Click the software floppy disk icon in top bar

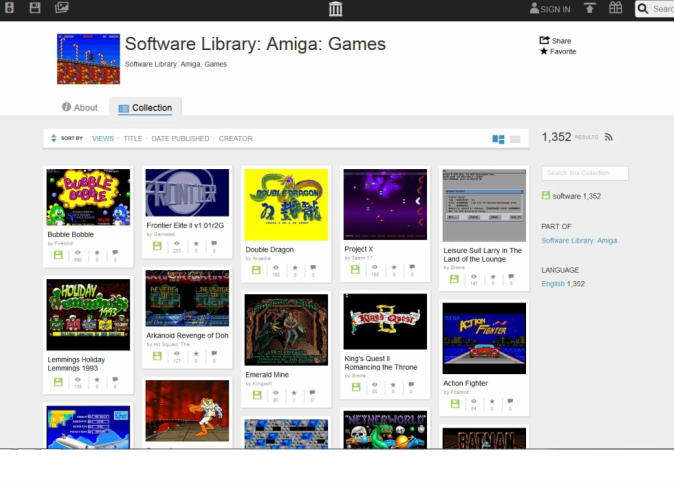click(34, 8)
